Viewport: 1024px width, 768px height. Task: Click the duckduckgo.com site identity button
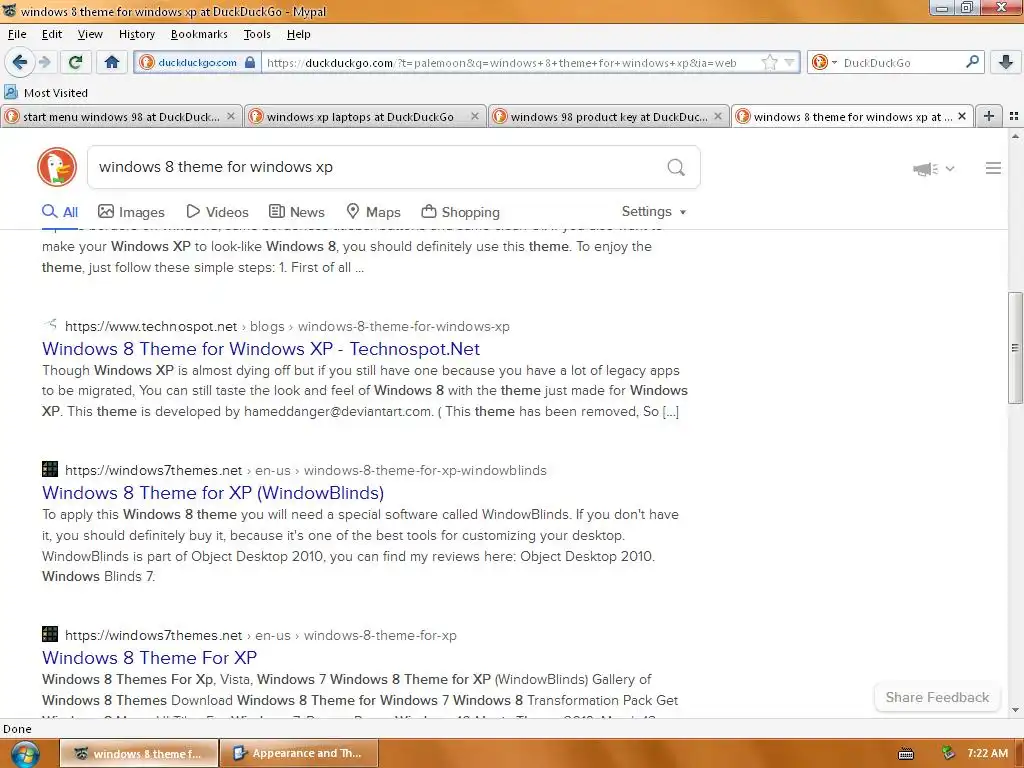[x=198, y=62]
